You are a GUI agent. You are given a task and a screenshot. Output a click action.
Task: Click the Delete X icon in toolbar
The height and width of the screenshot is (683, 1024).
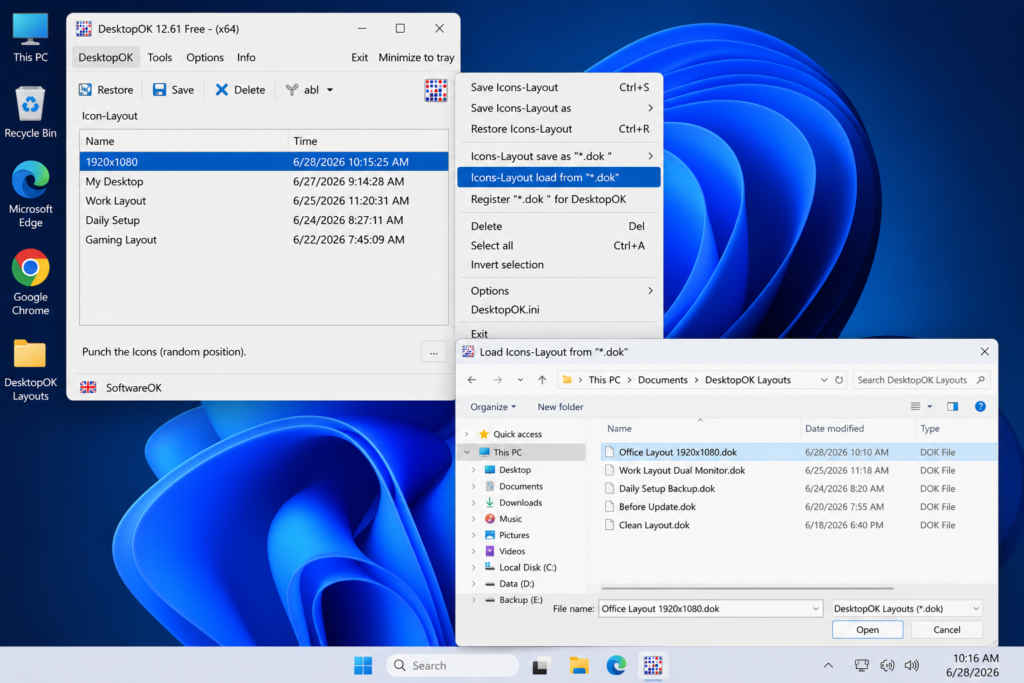click(222, 90)
